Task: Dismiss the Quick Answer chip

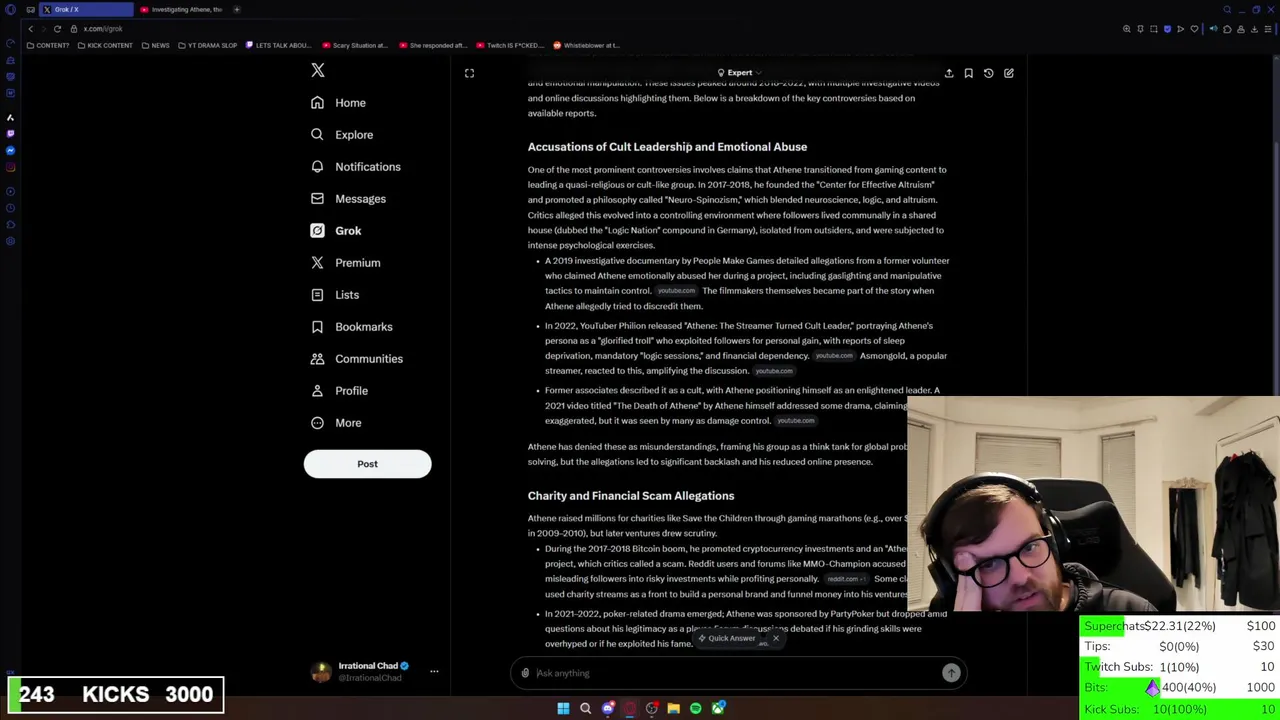Action: pyautogui.click(x=775, y=638)
